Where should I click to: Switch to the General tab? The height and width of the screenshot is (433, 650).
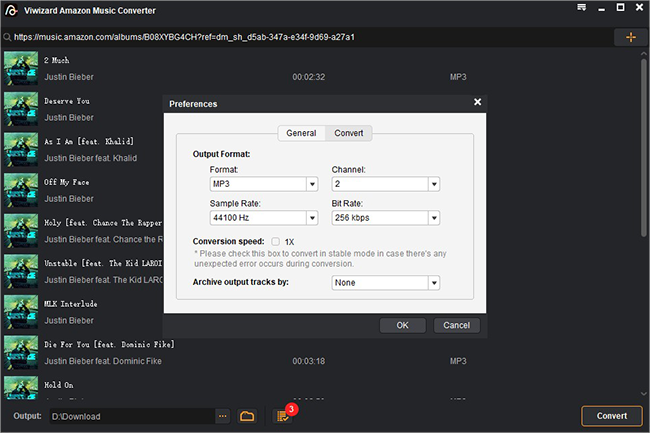click(x=301, y=133)
